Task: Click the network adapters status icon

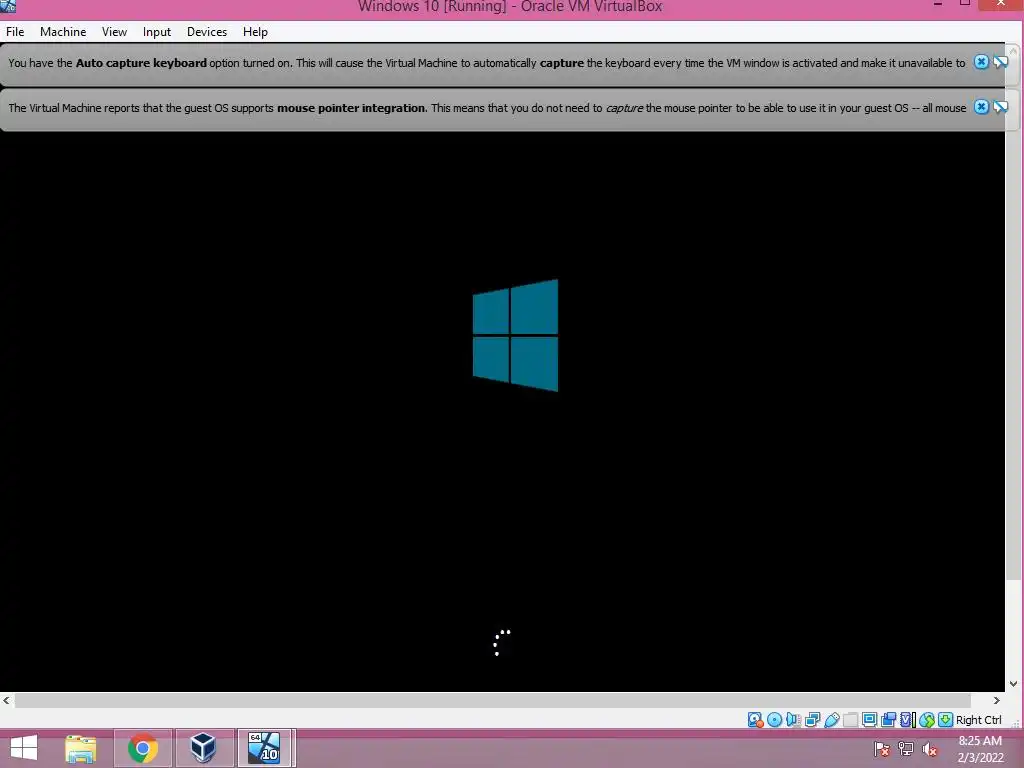Action: coord(812,720)
